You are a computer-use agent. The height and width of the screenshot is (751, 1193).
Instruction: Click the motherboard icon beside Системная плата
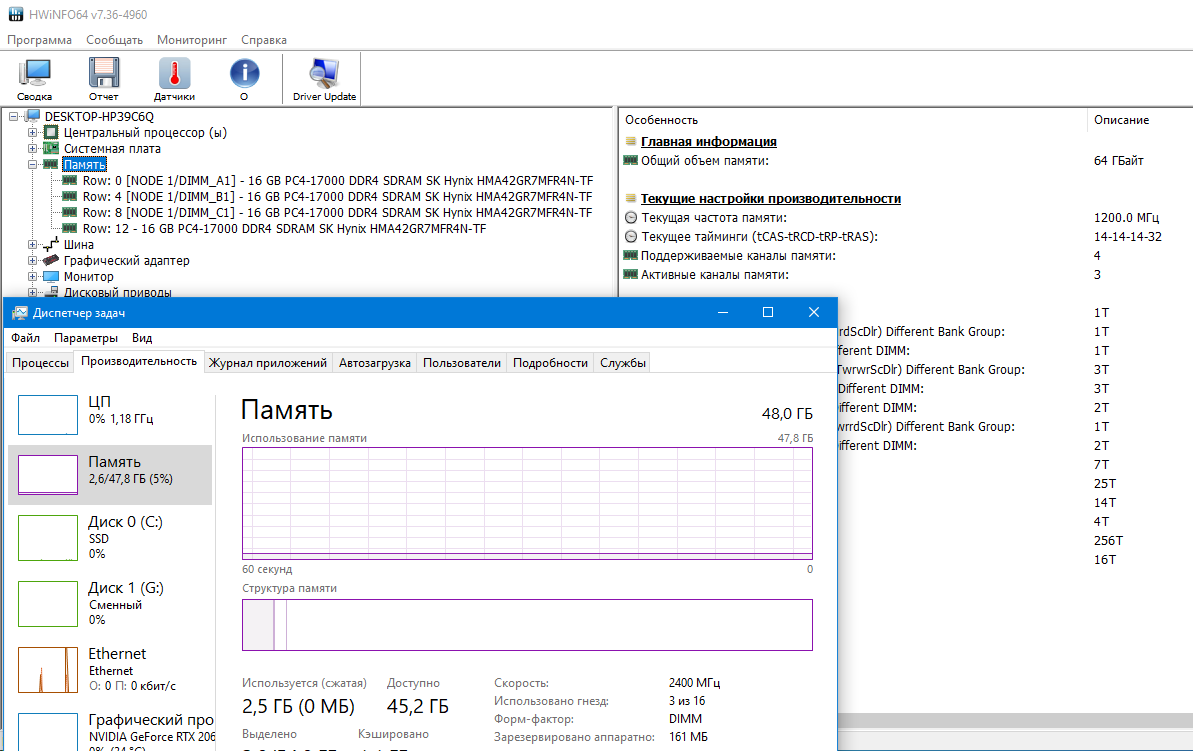coord(51,148)
